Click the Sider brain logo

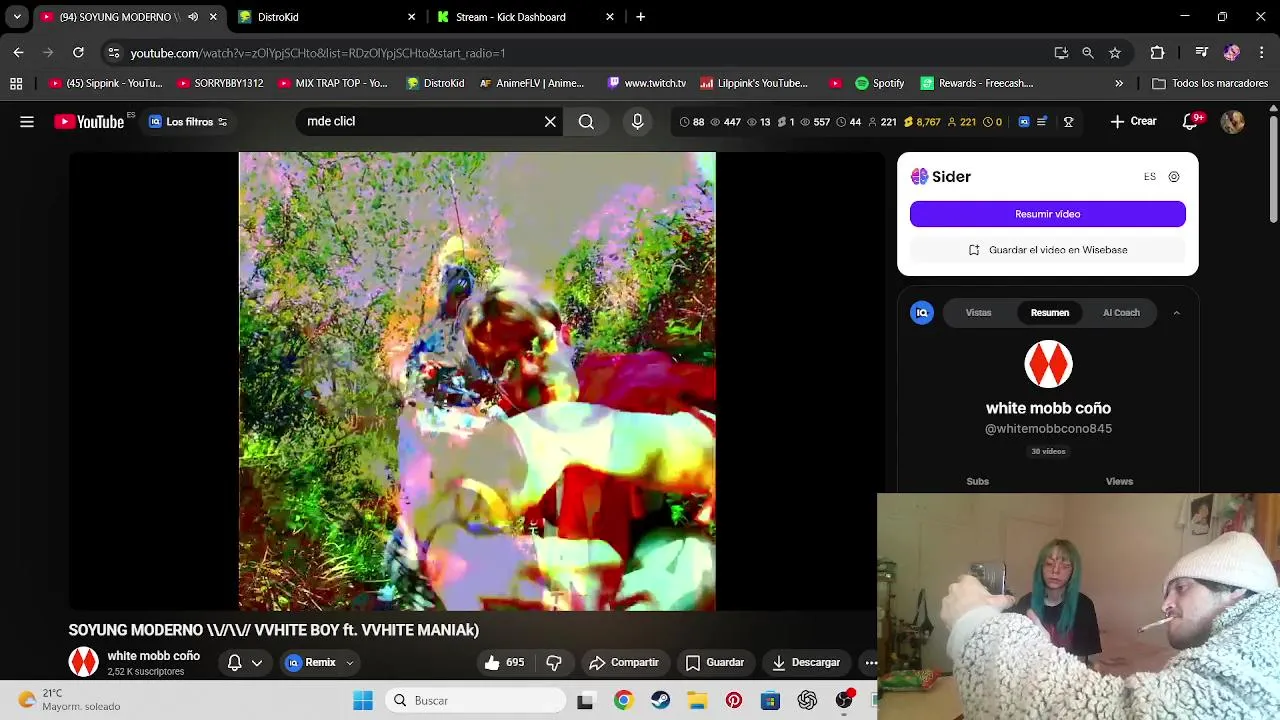pyautogui.click(x=919, y=177)
